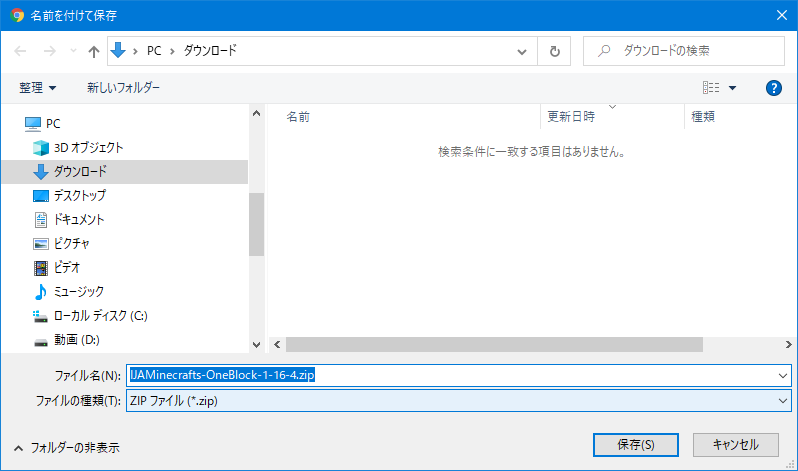Click the magnifier search icon
Viewport: 798px width, 471px height.
point(604,51)
